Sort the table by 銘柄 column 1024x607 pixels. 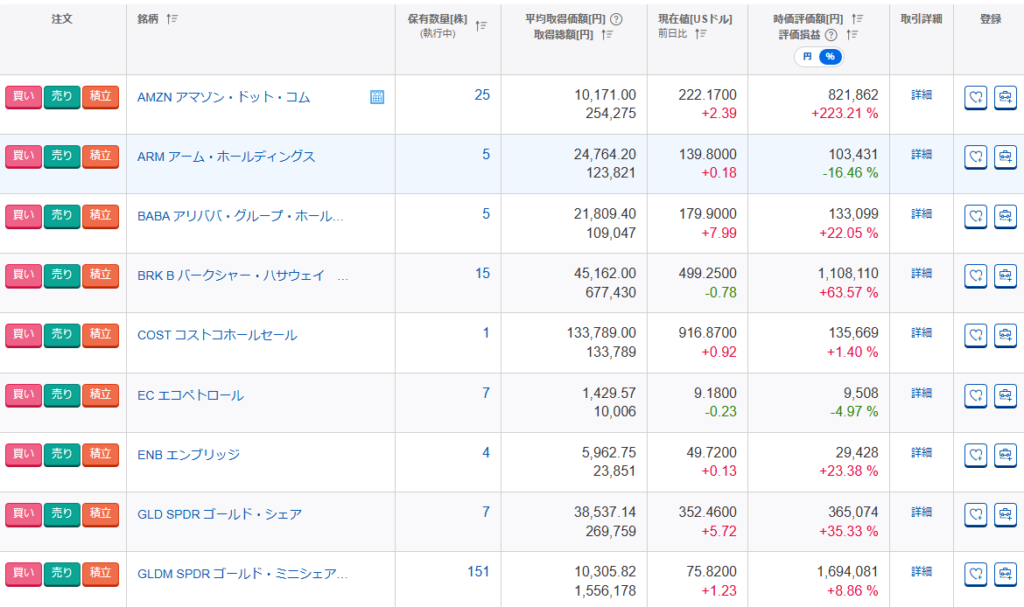click(171, 19)
